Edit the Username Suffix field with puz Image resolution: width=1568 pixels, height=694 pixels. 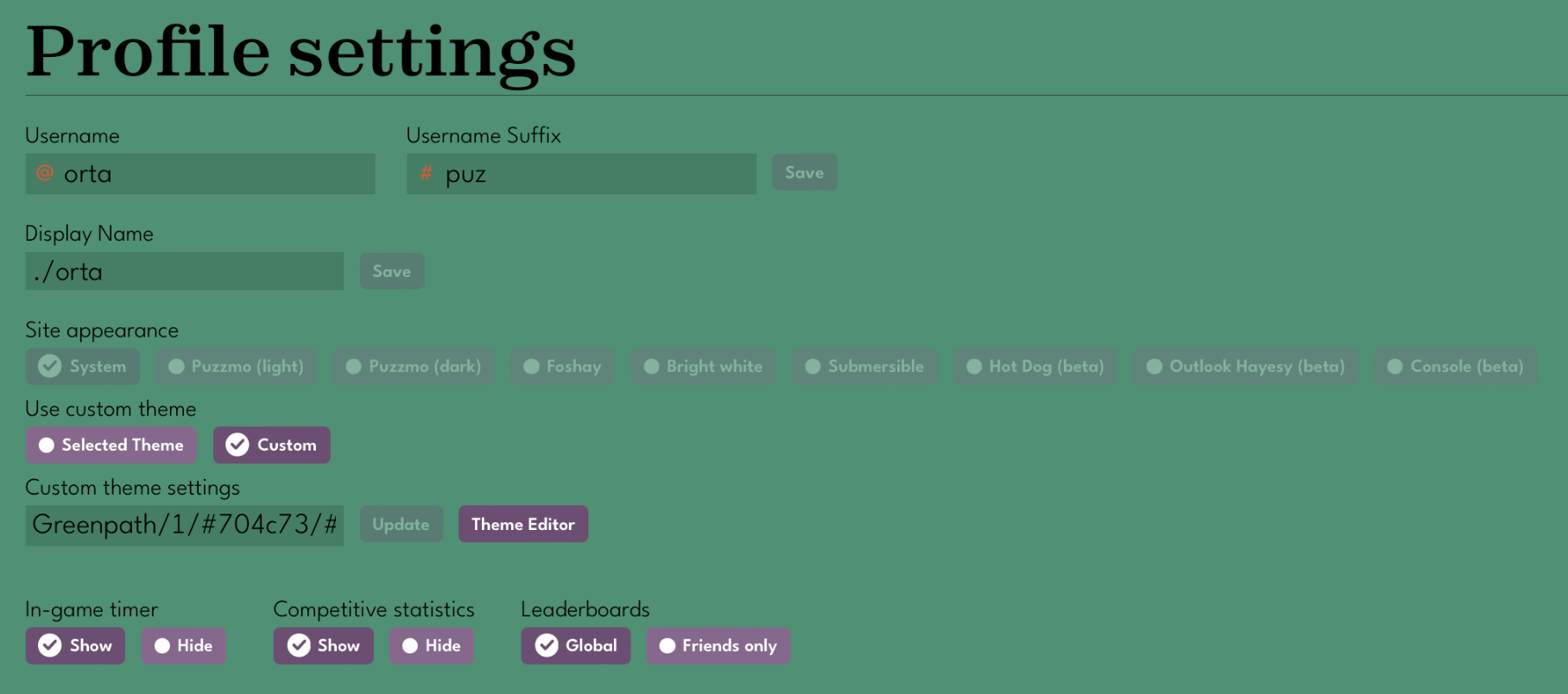[x=581, y=173]
